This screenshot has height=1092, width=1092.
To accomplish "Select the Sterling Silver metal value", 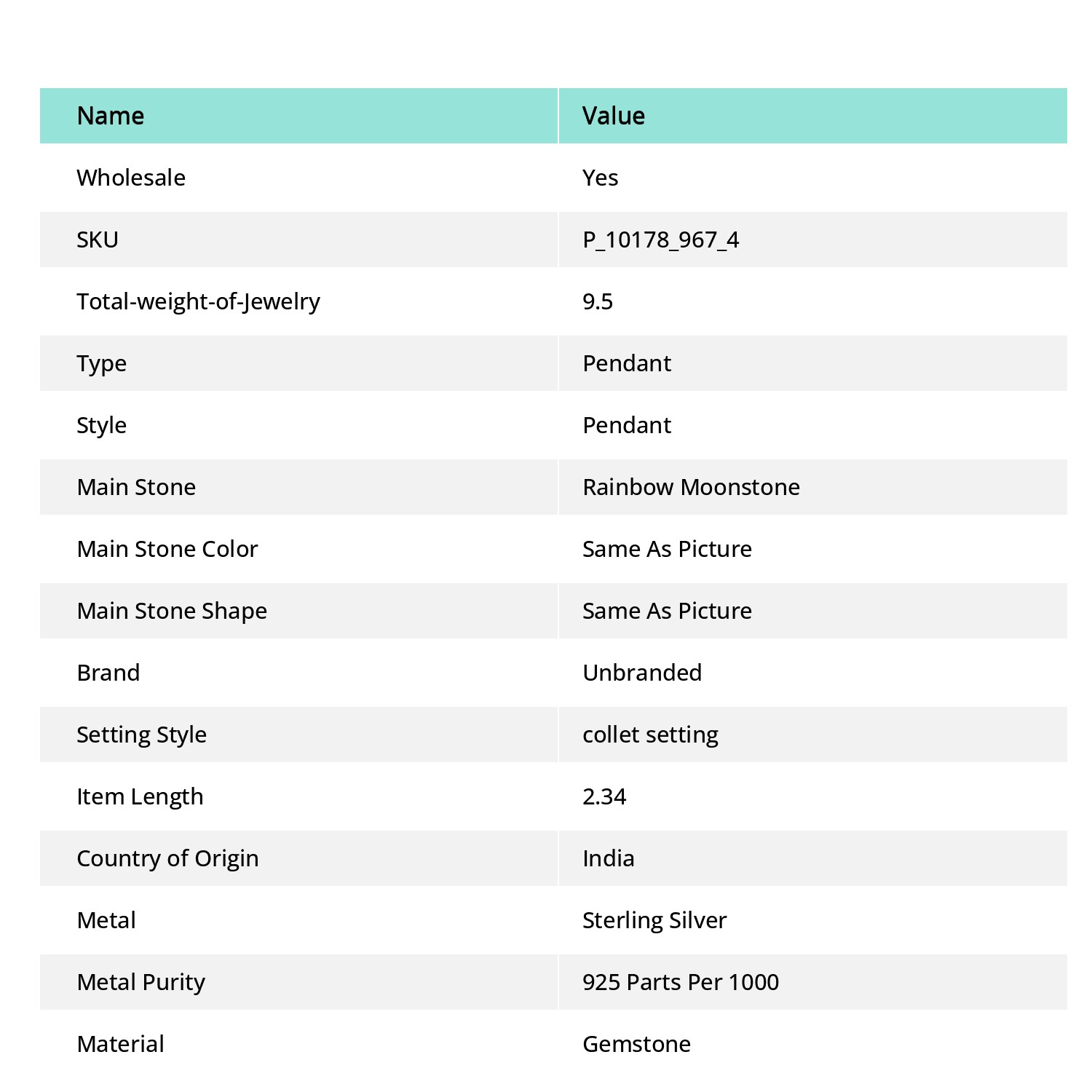I will [x=654, y=920].
